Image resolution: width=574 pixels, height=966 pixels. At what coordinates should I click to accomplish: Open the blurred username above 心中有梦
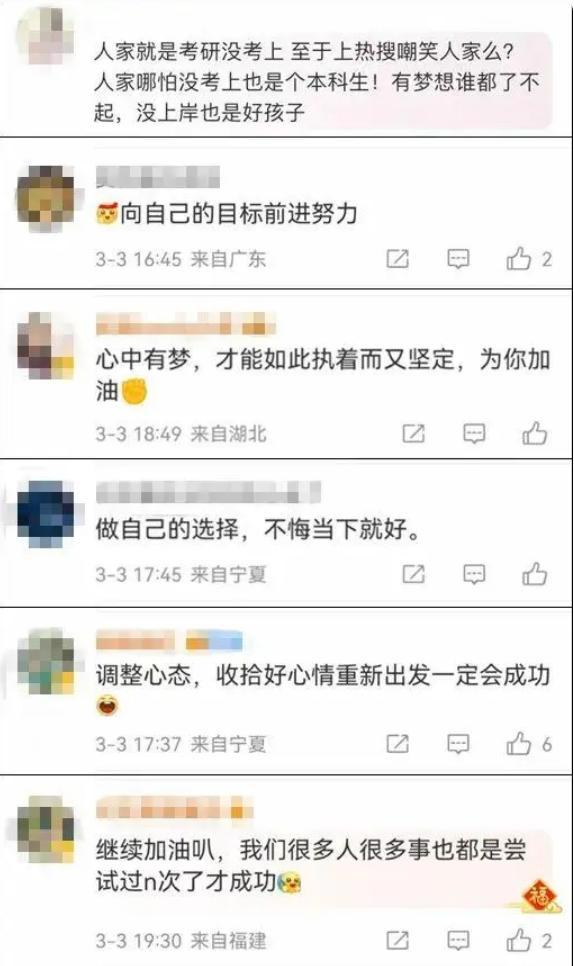coord(185,325)
